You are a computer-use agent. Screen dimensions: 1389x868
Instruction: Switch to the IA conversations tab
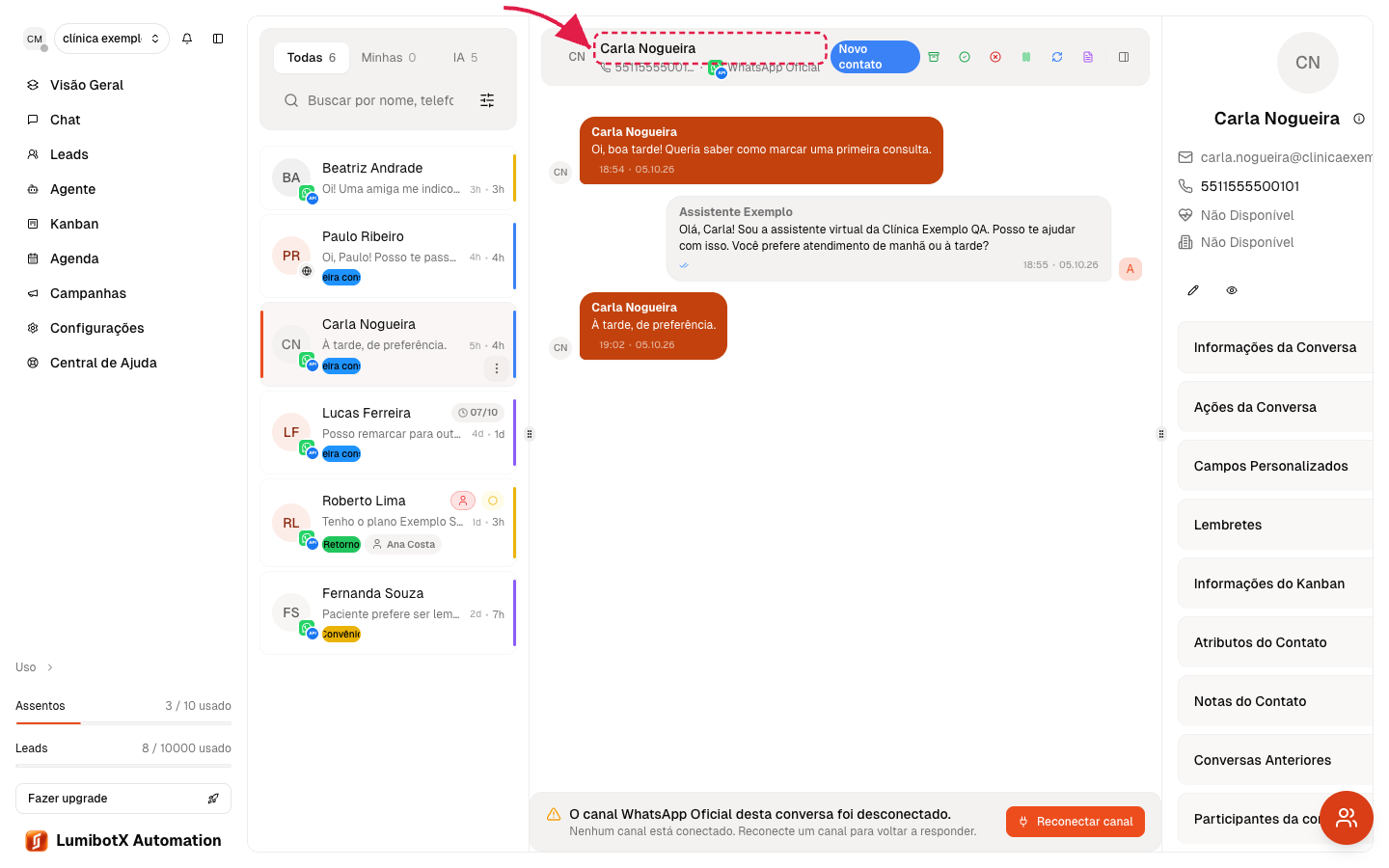coord(465,58)
